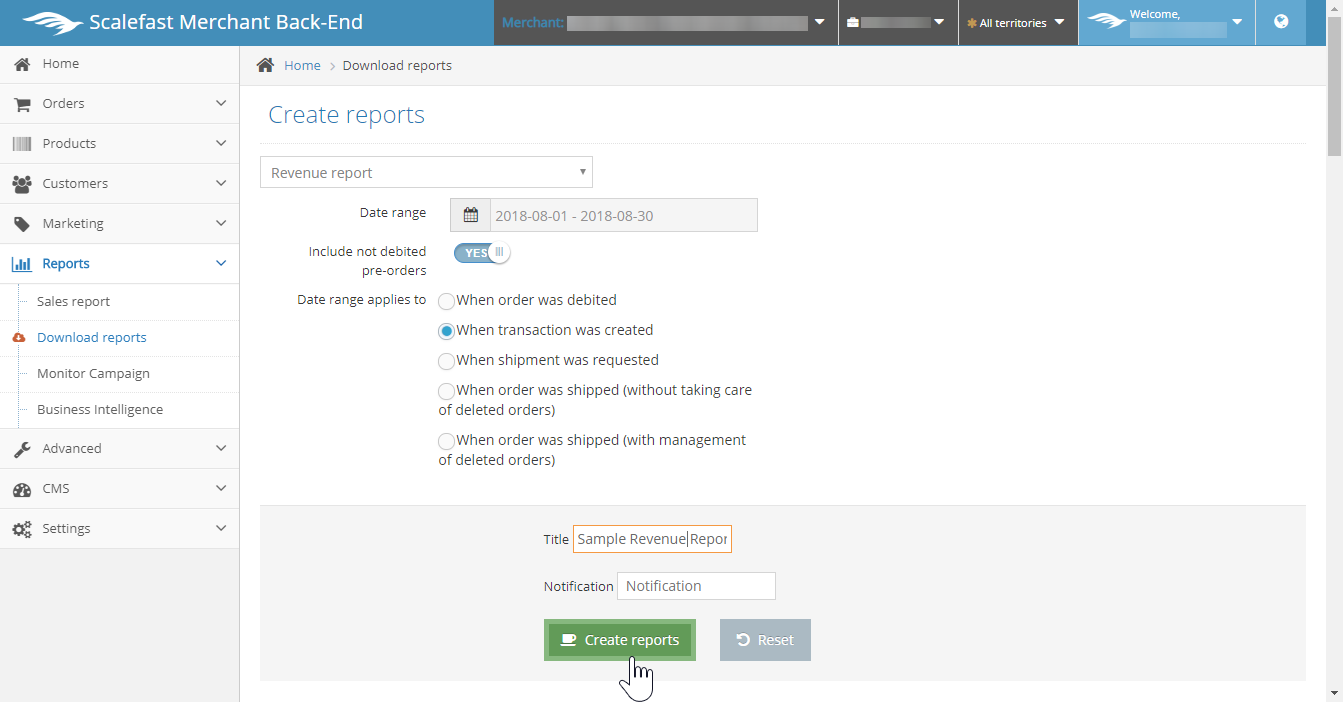Toggle the Include not debited pre-orders switch
Viewport: 1343px width, 702px height.
point(482,253)
